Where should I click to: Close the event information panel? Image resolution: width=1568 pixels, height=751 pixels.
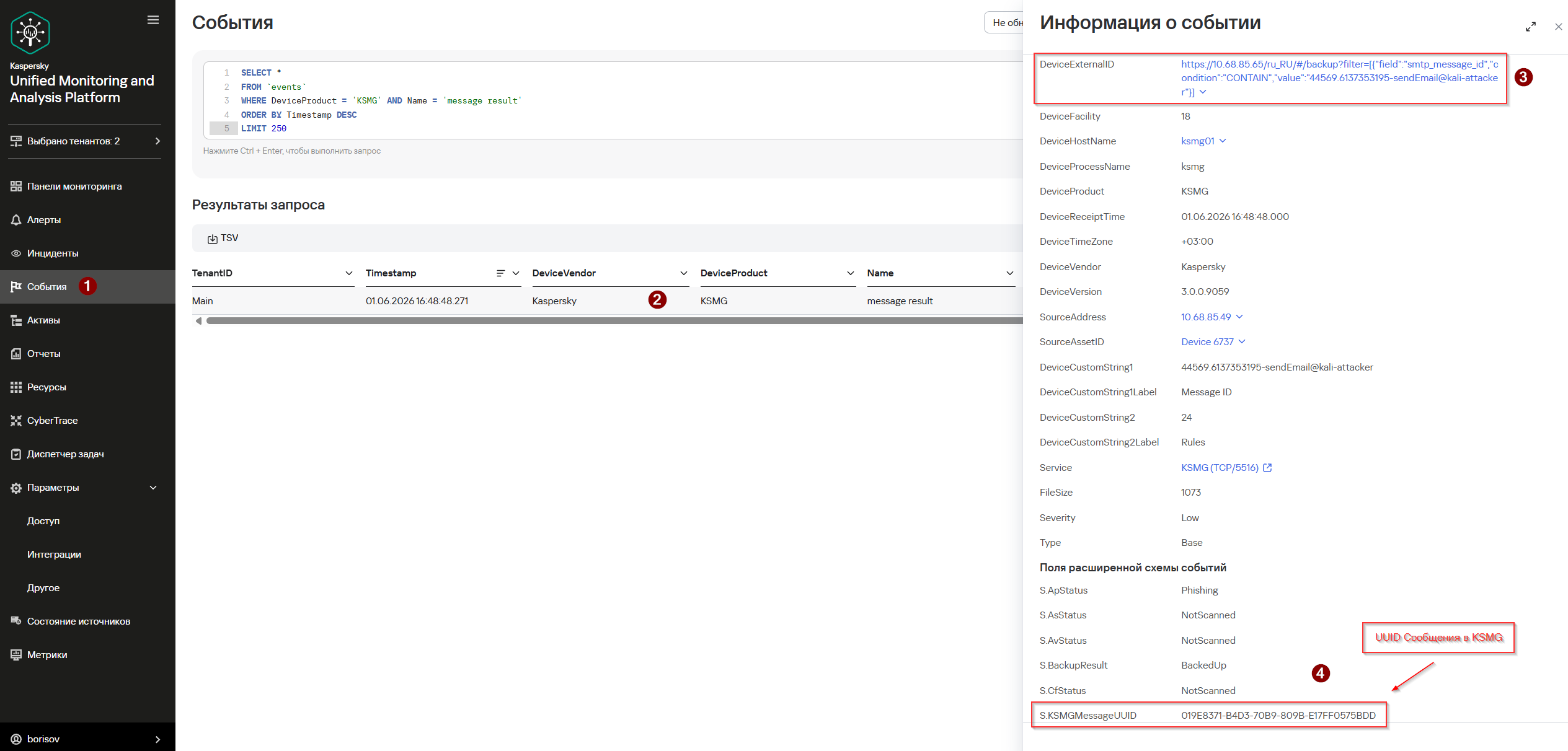coord(1558,27)
